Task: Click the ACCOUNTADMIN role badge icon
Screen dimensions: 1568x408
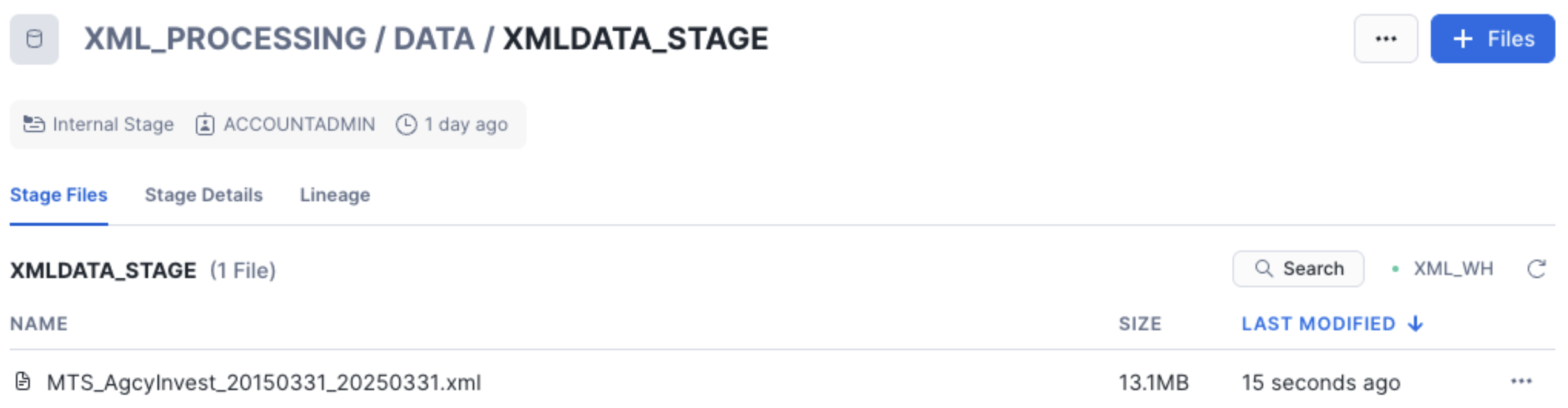Action: click(x=204, y=124)
